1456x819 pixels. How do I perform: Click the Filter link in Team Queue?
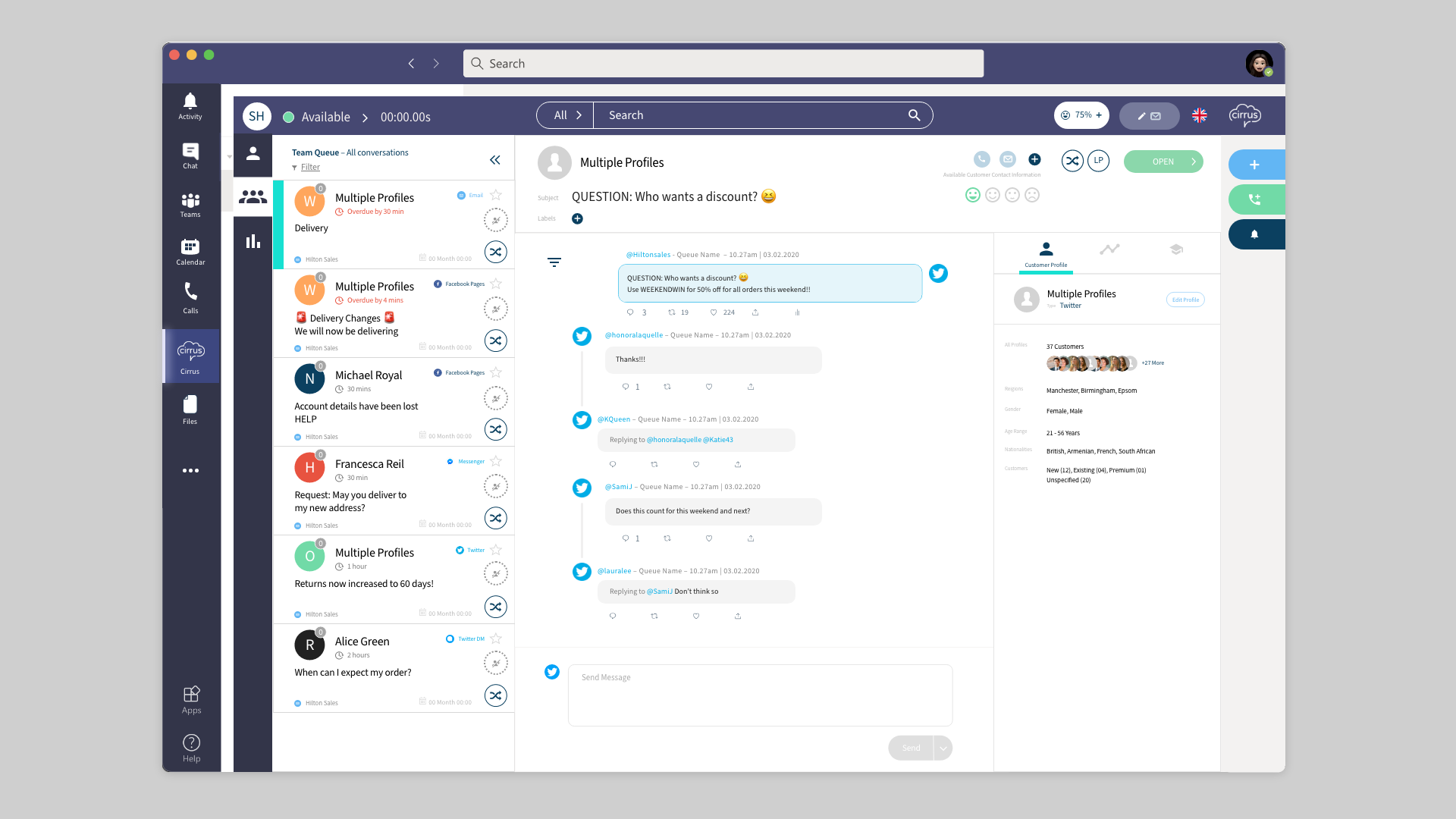click(310, 167)
